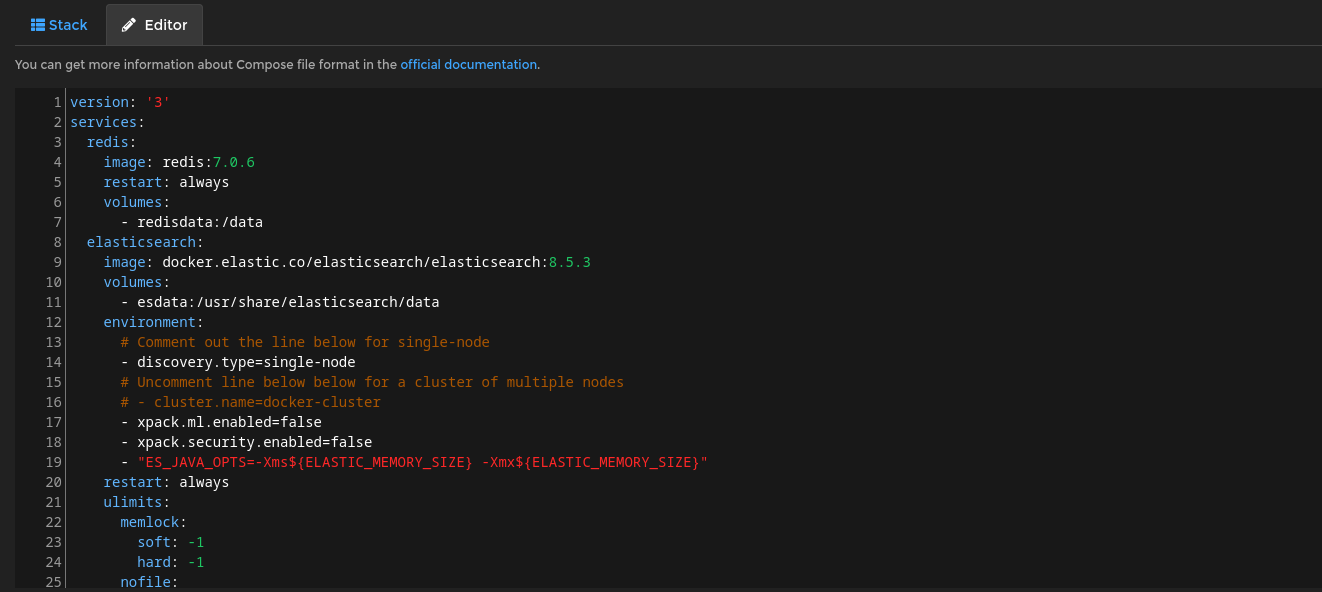Image resolution: width=1322 pixels, height=592 pixels.
Task: Click line number 12 in the gutter
Action: (x=53, y=322)
